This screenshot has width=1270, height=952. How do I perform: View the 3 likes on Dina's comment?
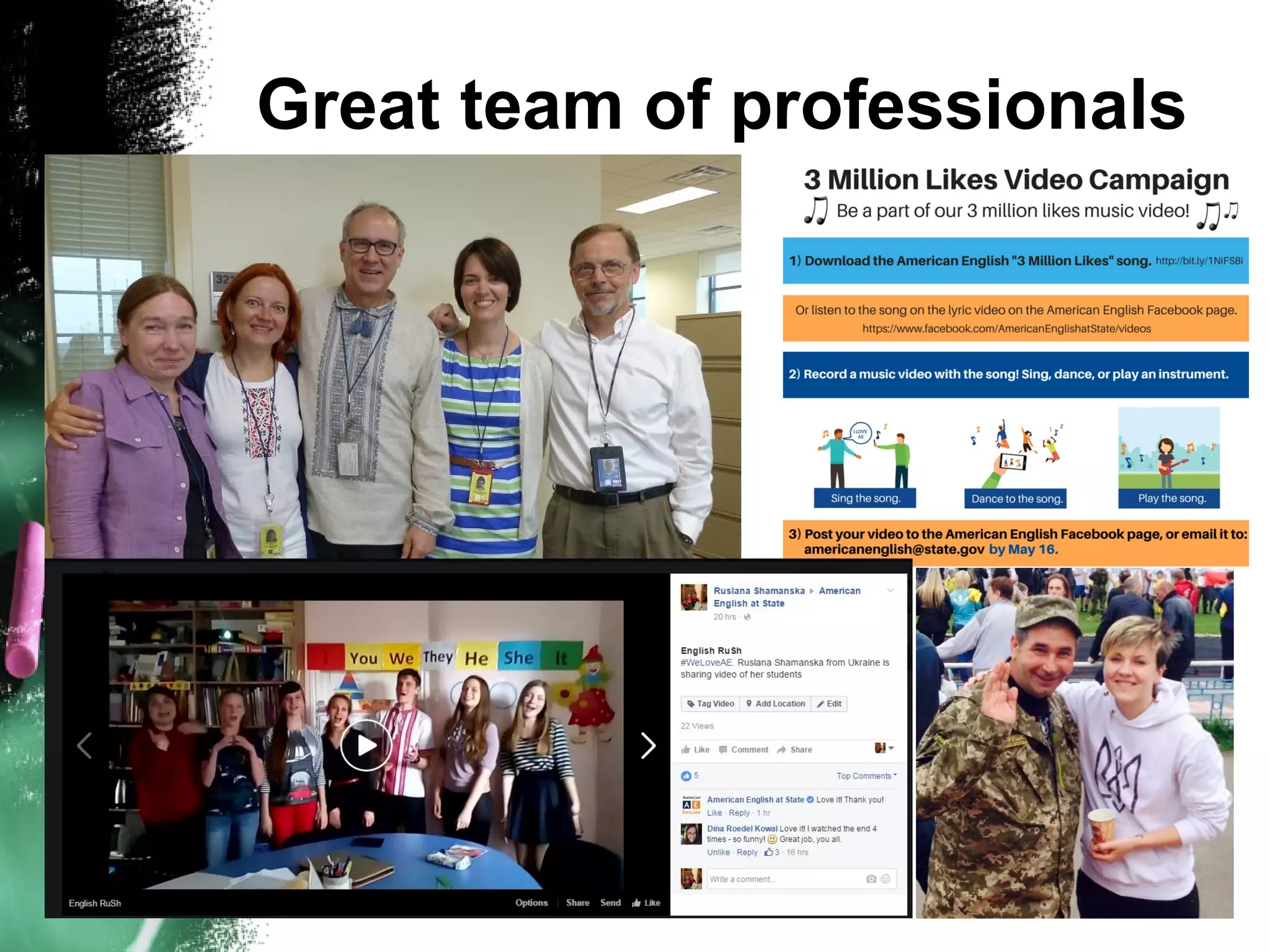772,852
